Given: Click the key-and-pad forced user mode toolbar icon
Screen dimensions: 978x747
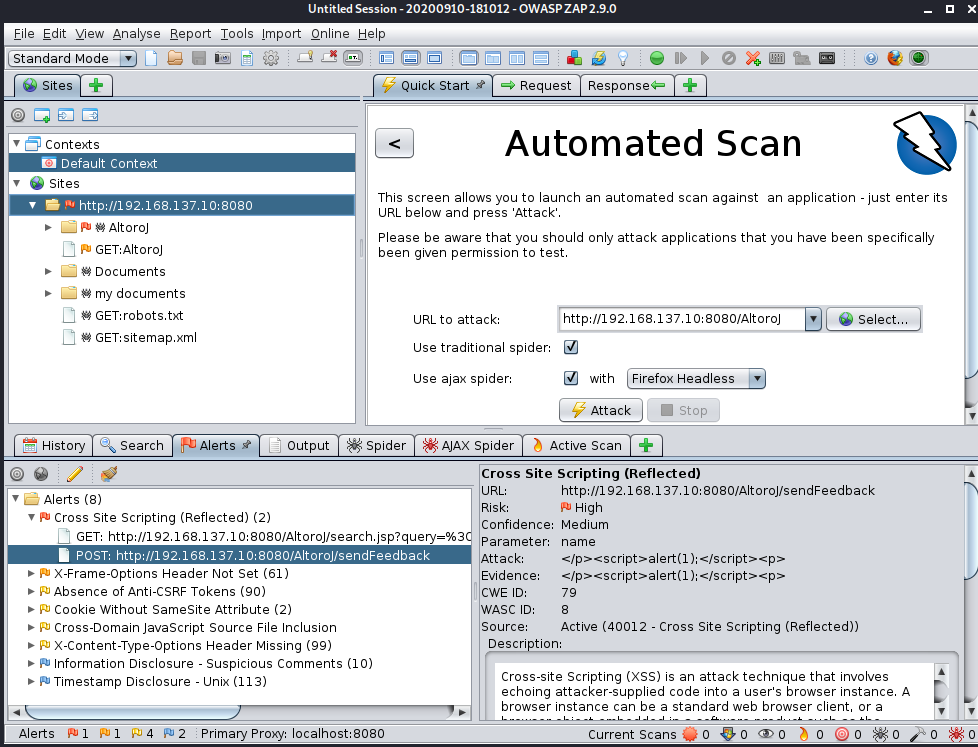Looking at the screenshot, I should click(x=801, y=58).
